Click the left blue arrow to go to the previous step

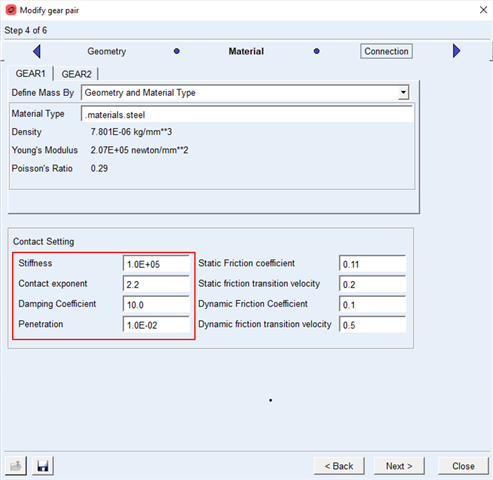(x=37, y=51)
